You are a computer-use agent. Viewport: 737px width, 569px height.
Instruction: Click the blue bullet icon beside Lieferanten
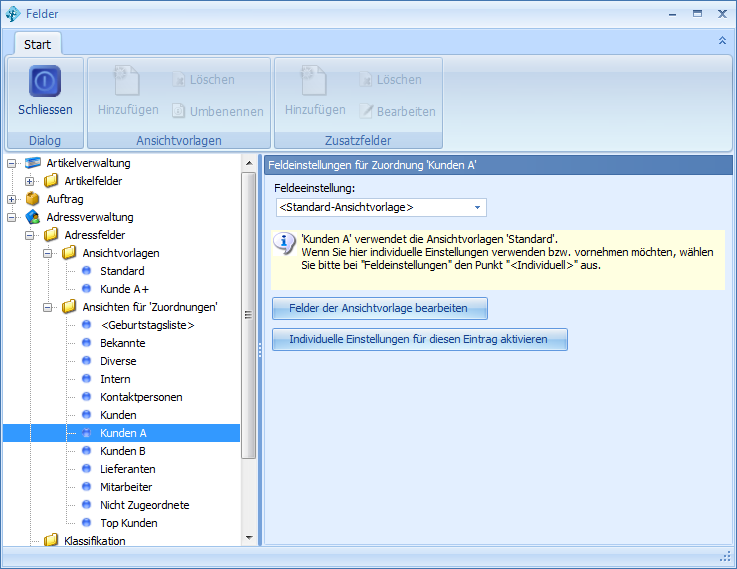[86, 468]
